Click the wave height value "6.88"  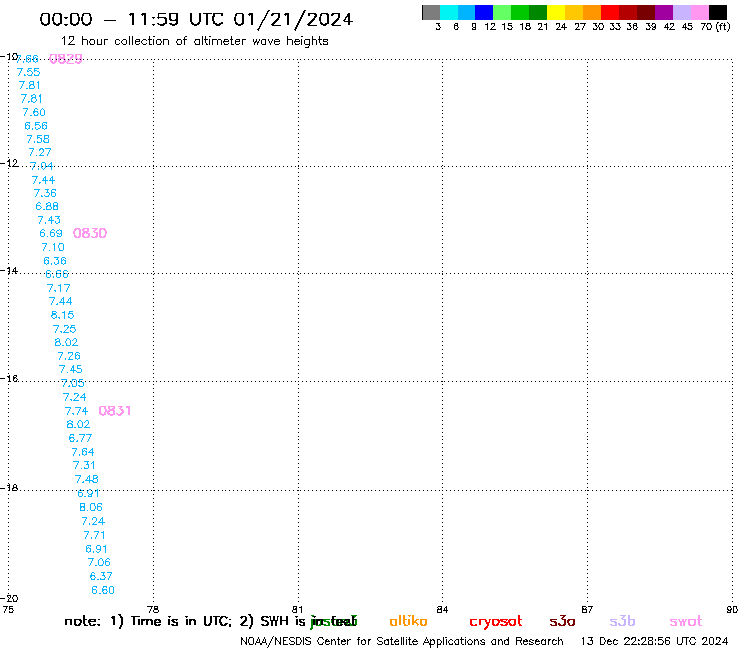tap(47, 206)
